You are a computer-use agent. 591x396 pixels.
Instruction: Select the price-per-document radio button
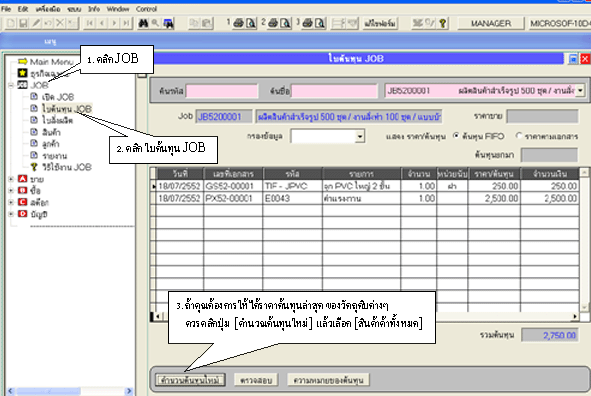coord(519,136)
